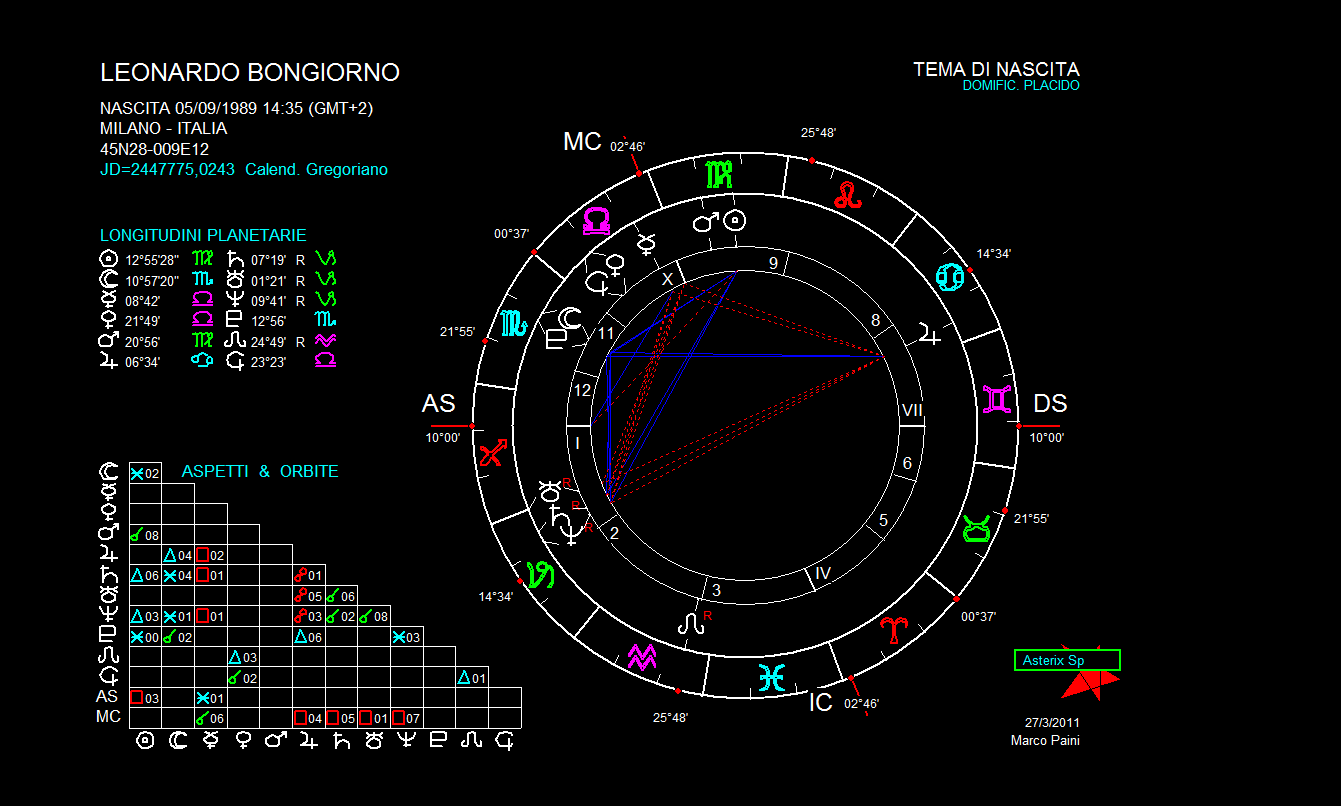Select the magenta Aquarius waves on the wheel
This screenshot has height=806, width=1341.
[640, 657]
